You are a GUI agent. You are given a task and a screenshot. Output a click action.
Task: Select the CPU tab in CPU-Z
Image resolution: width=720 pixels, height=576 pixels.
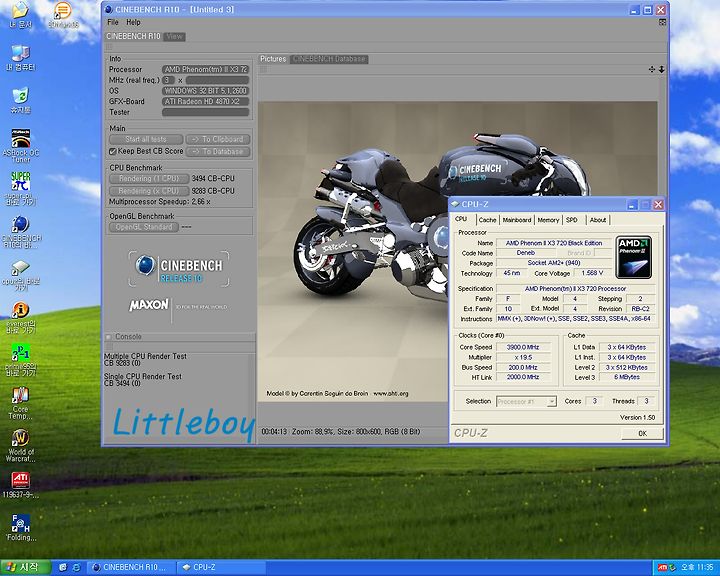[461, 219]
